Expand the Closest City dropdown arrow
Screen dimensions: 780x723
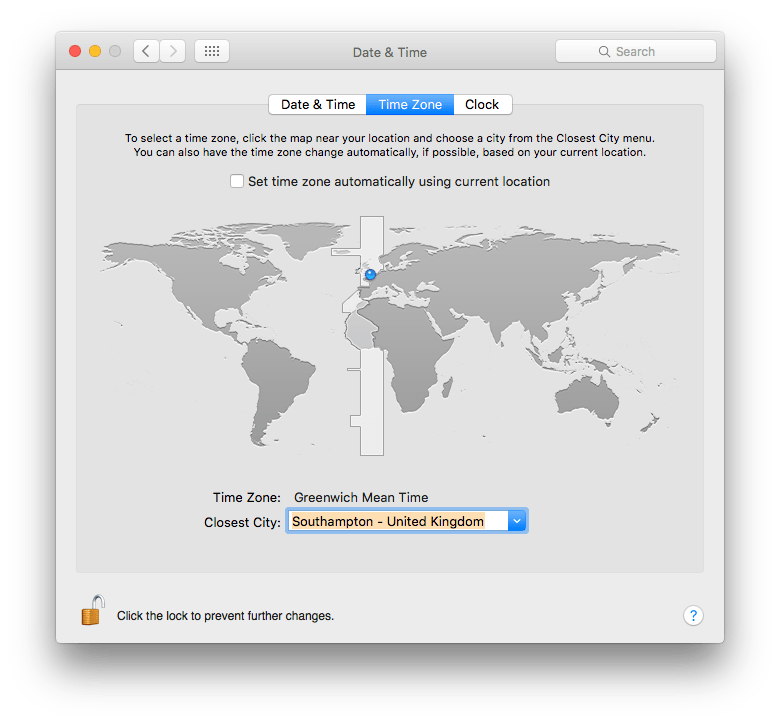pos(516,521)
